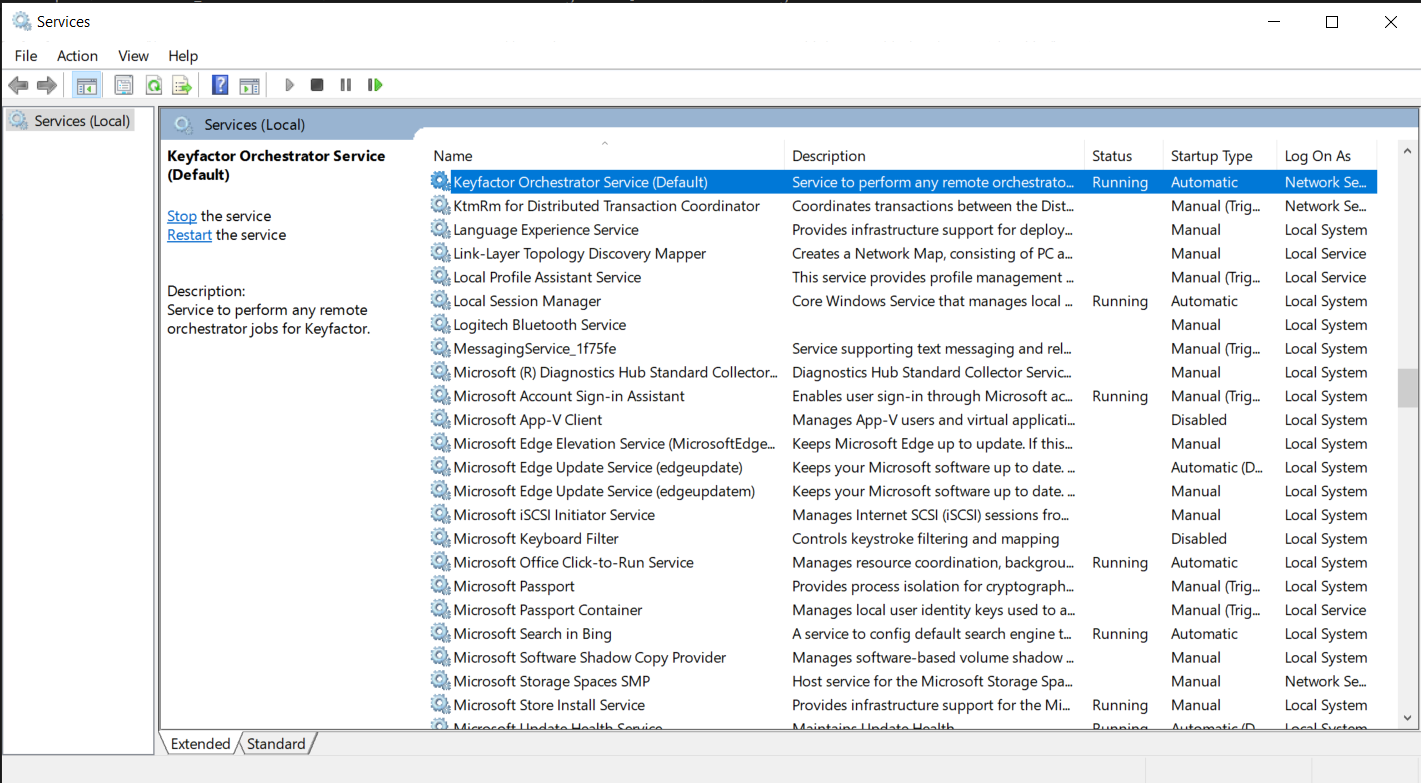Click the Forward arrow toolbar icon
The width and height of the screenshot is (1421, 783).
46,86
